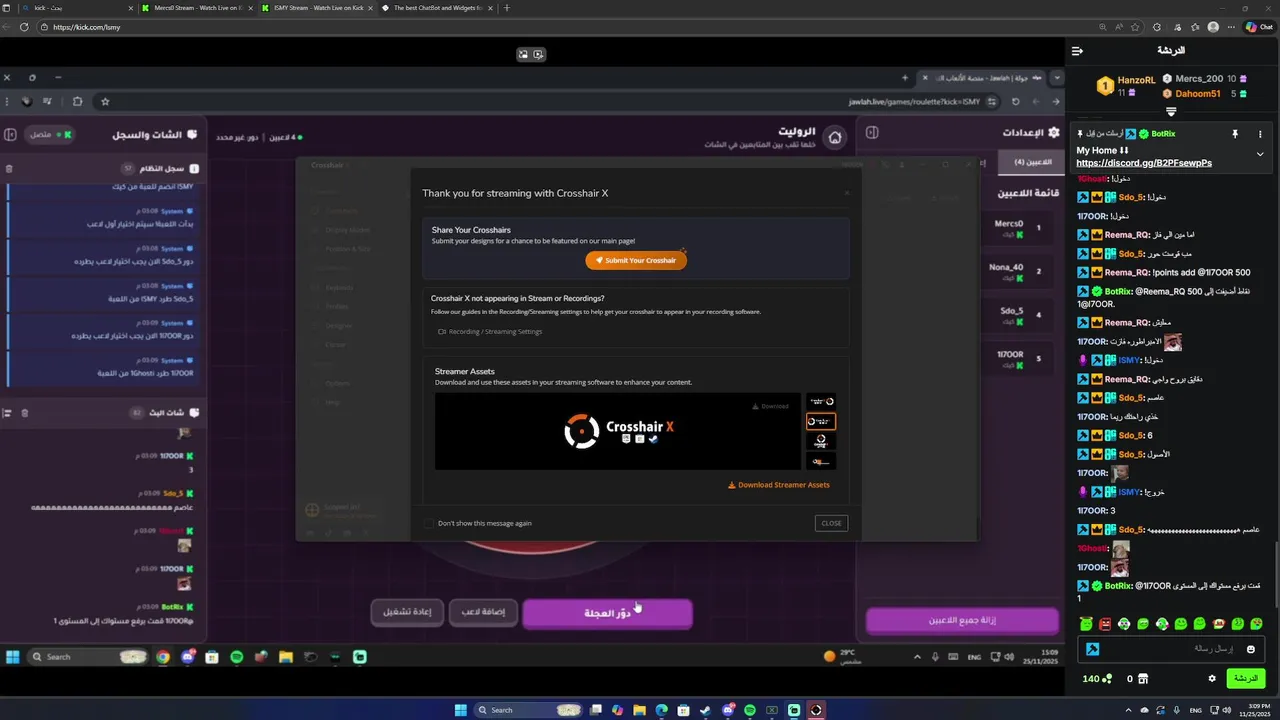Open browser profile avatar
Viewport: 1280px width, 720px height.
[x=1214, y=27]
